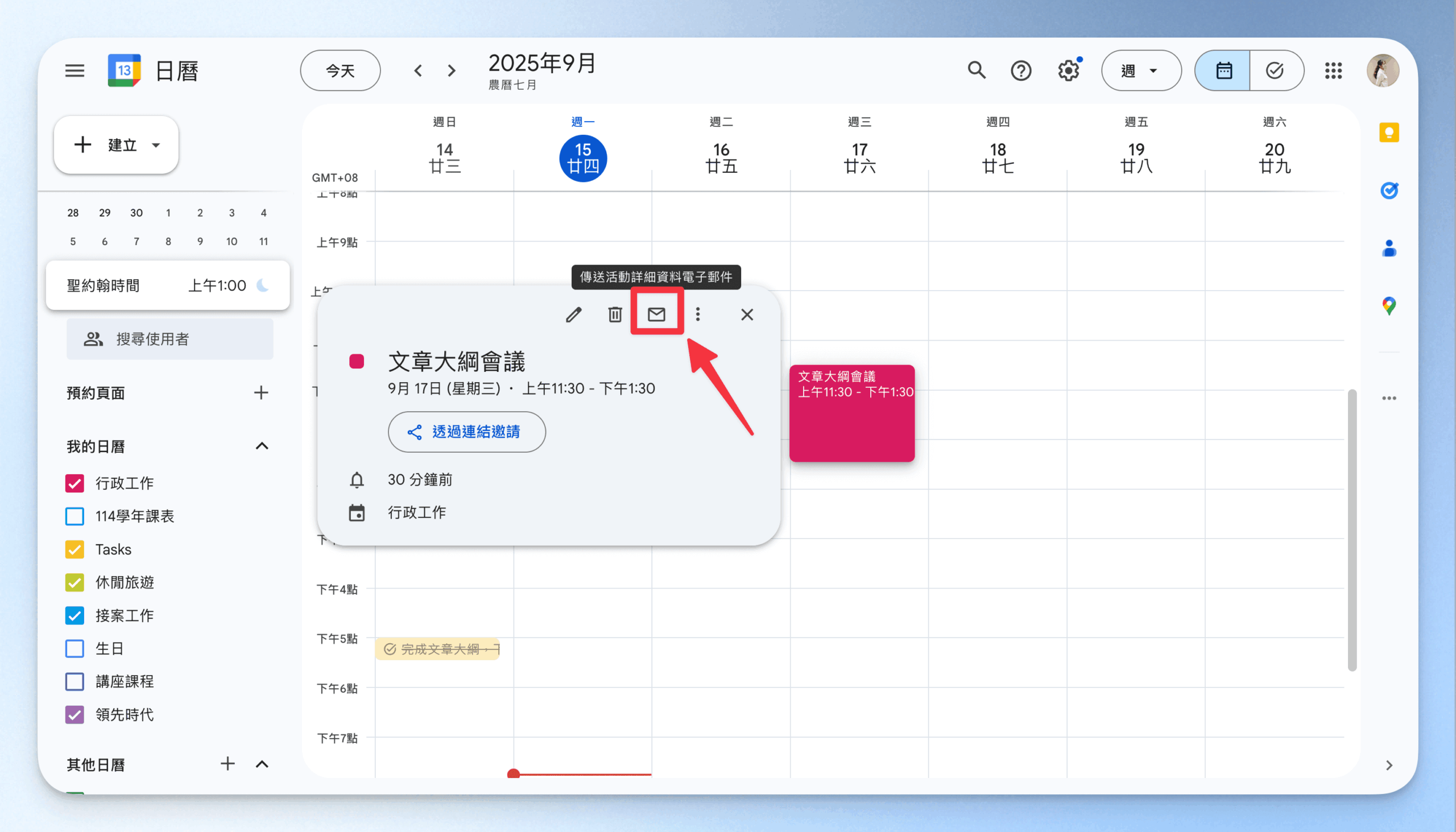The width and height of the screenshot is (1456, 832).
Task: Toggle the 講座課程 calendar checkbox
Action: (x=75, y=681)
